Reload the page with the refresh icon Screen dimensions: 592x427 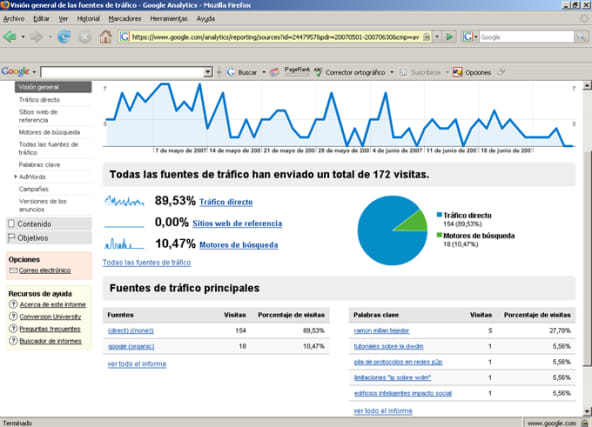[64, 37]
